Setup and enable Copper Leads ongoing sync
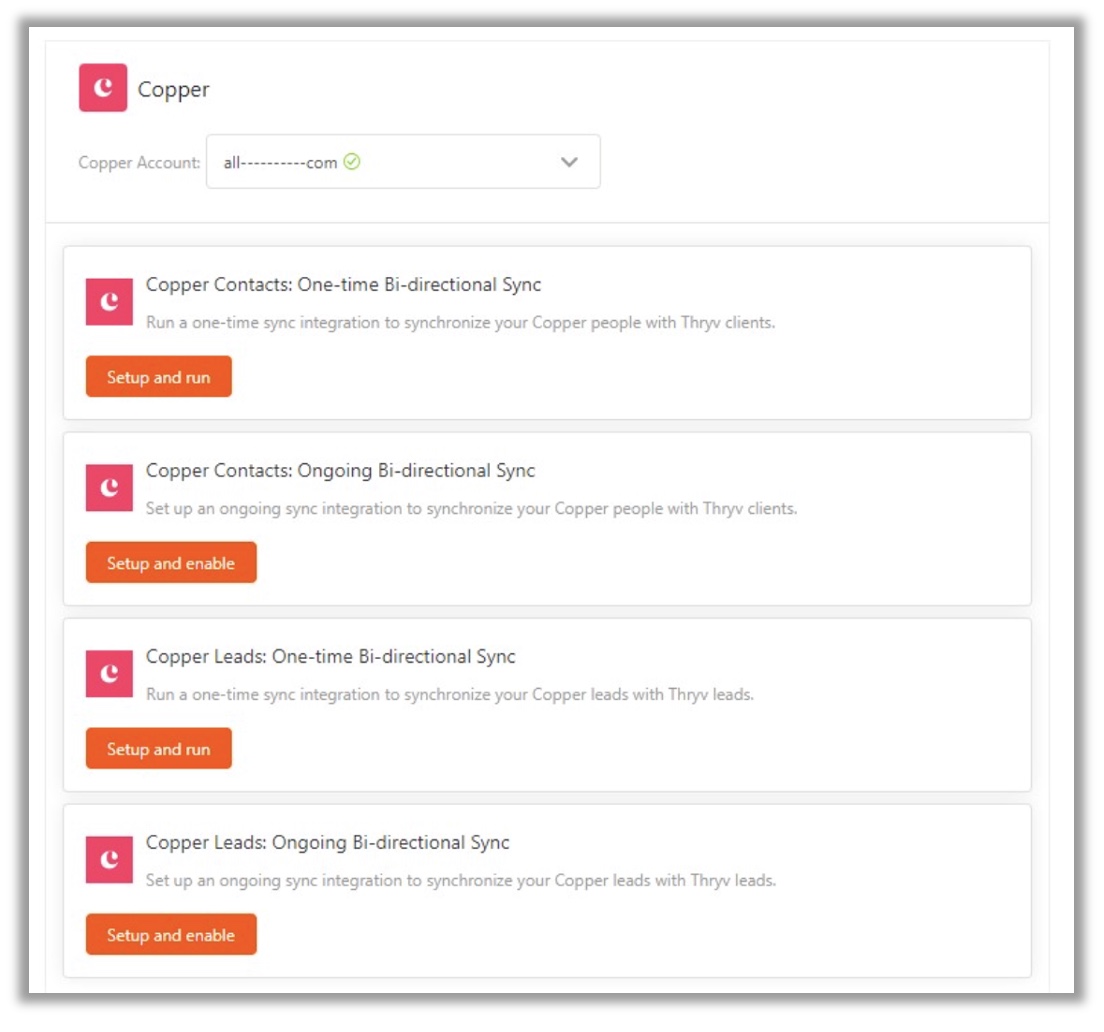The width and height of the screenshot is (1104, 1032). (171, 934)
